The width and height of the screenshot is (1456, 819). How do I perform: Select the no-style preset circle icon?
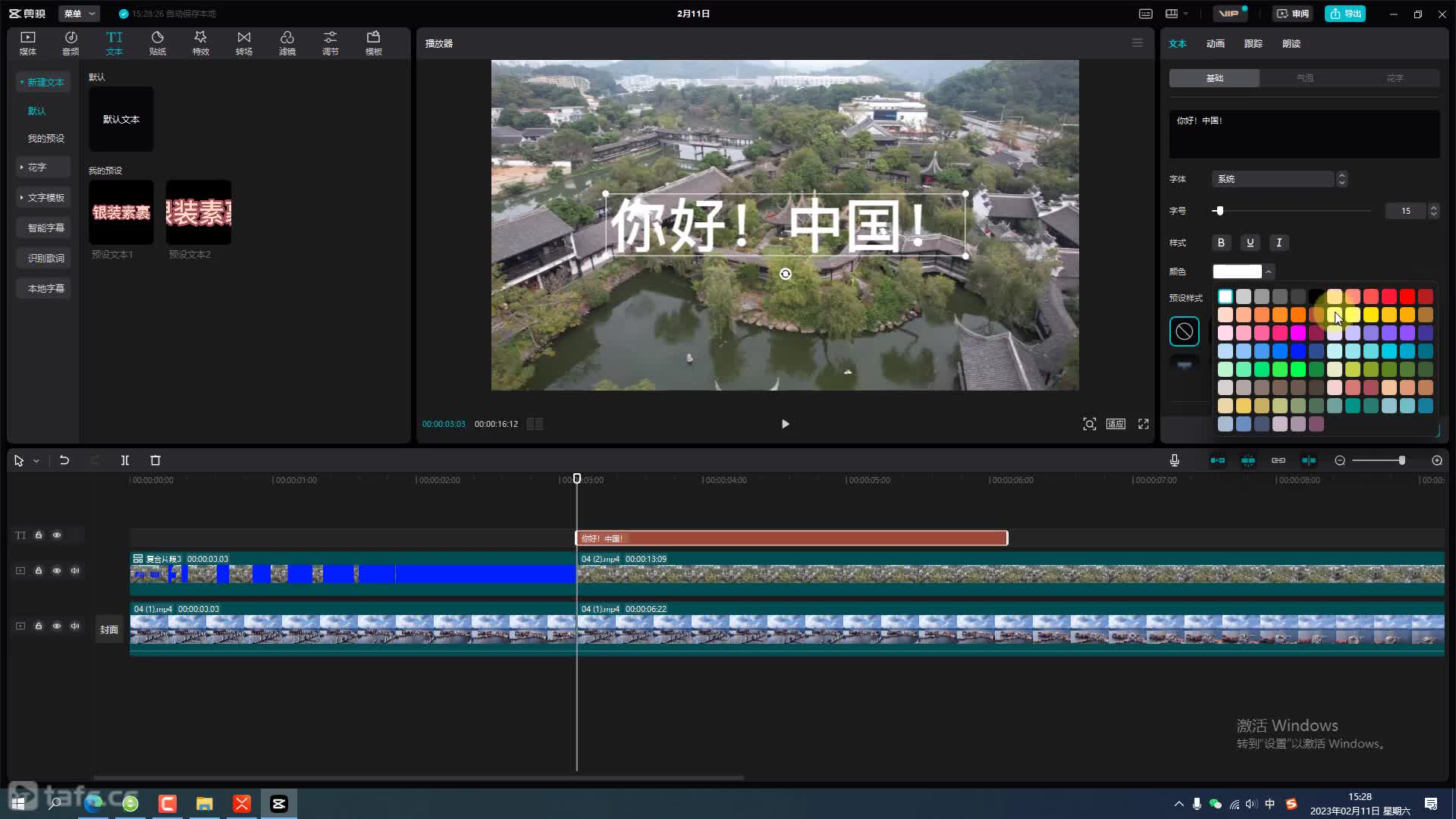(x=1185, y=331)
